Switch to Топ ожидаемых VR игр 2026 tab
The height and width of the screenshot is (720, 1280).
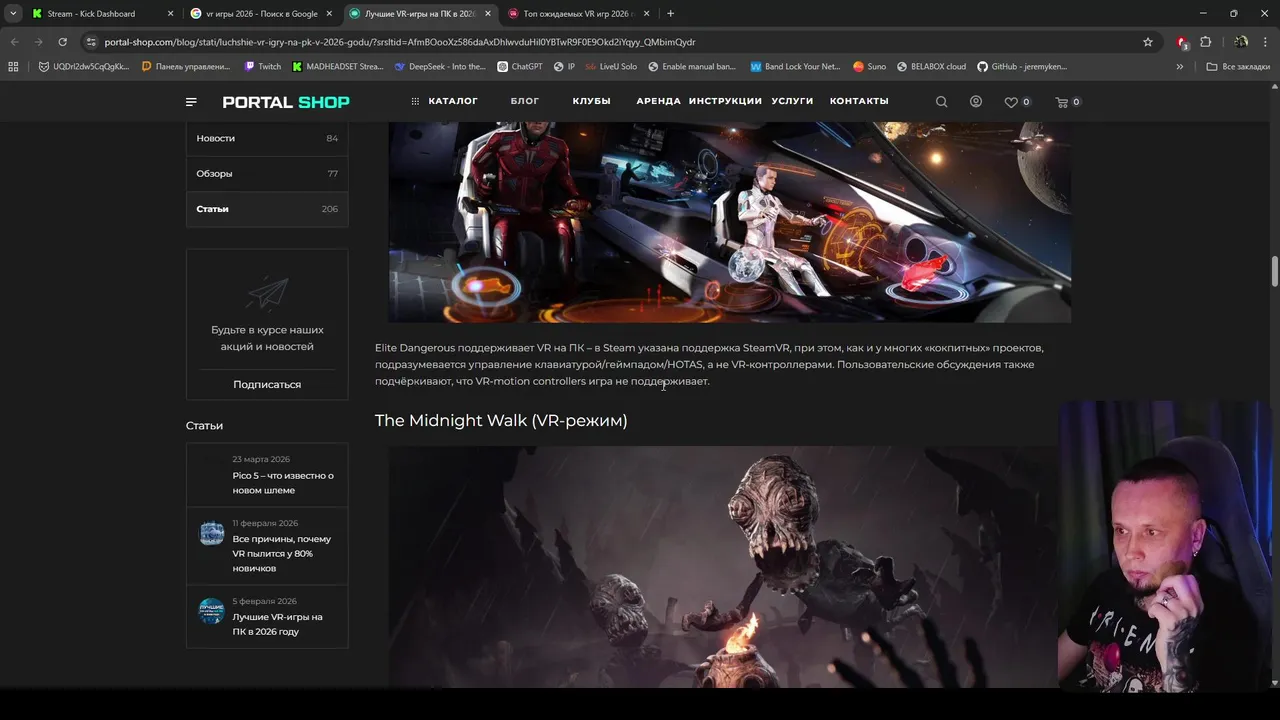tap(579, 14)
